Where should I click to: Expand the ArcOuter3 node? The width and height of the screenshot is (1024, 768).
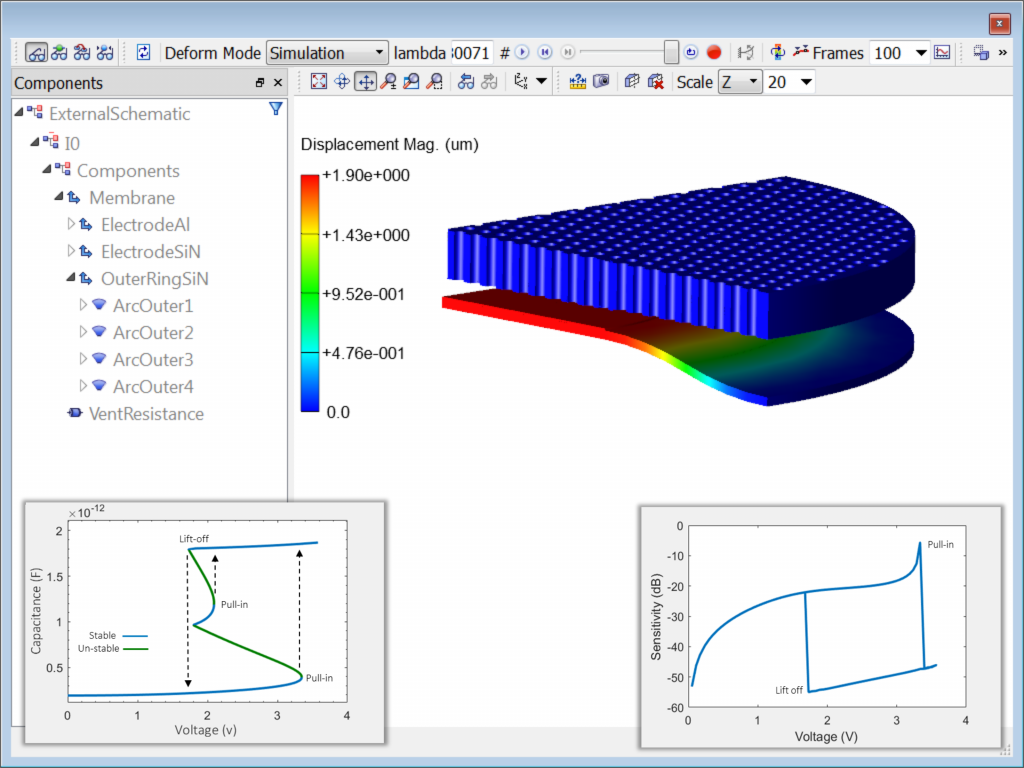tap(83, 359)
